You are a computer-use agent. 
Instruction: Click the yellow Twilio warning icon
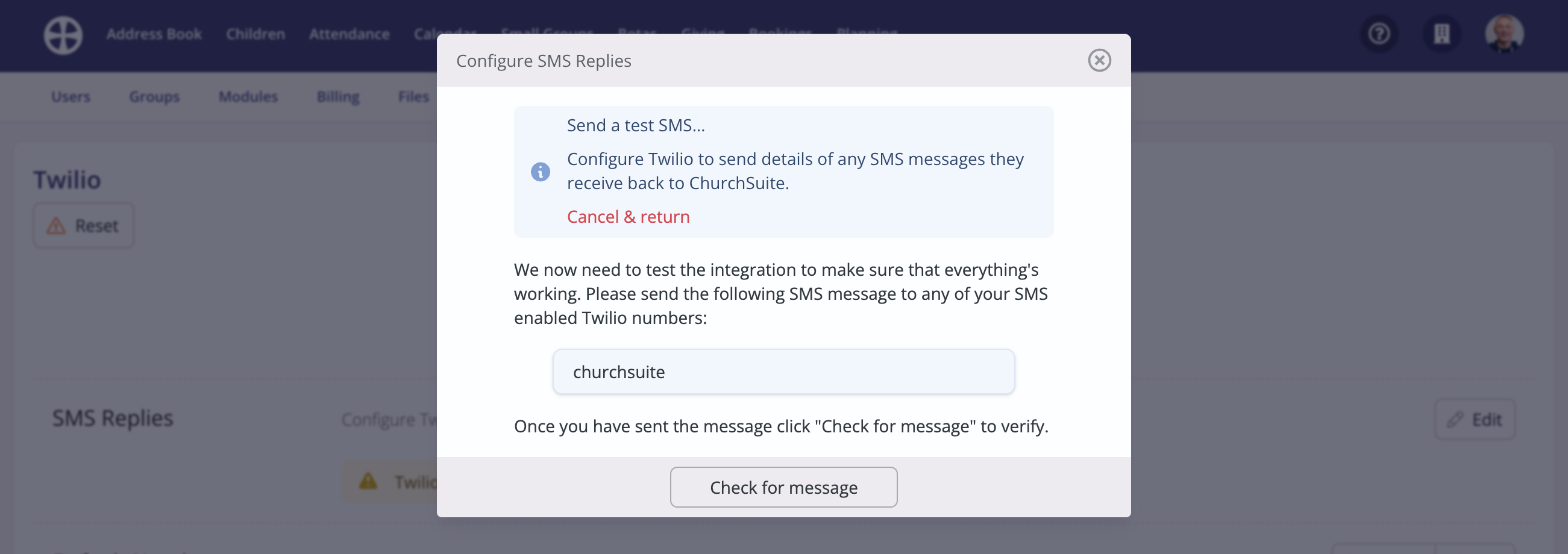pyautogui.click(x=368, y=481)
